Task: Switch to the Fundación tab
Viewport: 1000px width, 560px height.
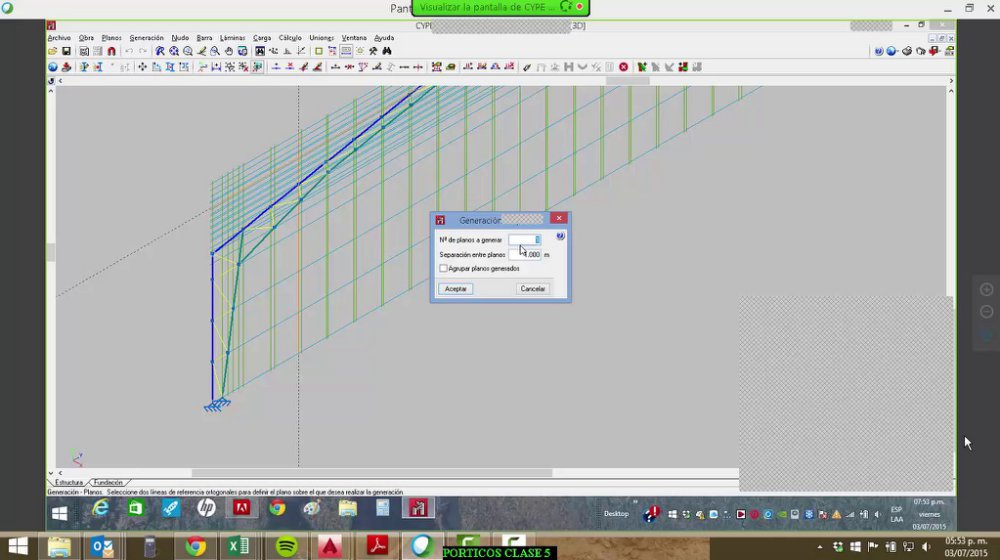Action: click(108, 483)
